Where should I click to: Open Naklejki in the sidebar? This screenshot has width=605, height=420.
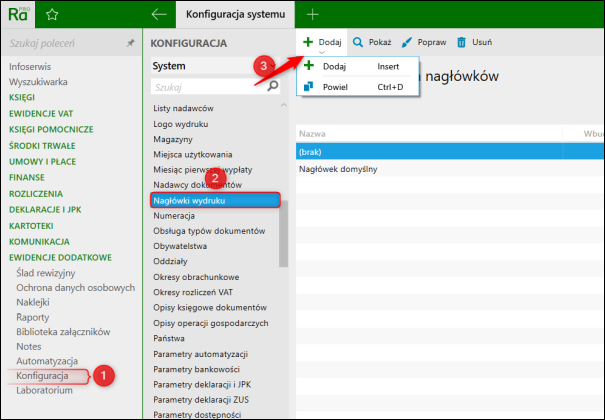click(33, 302)
